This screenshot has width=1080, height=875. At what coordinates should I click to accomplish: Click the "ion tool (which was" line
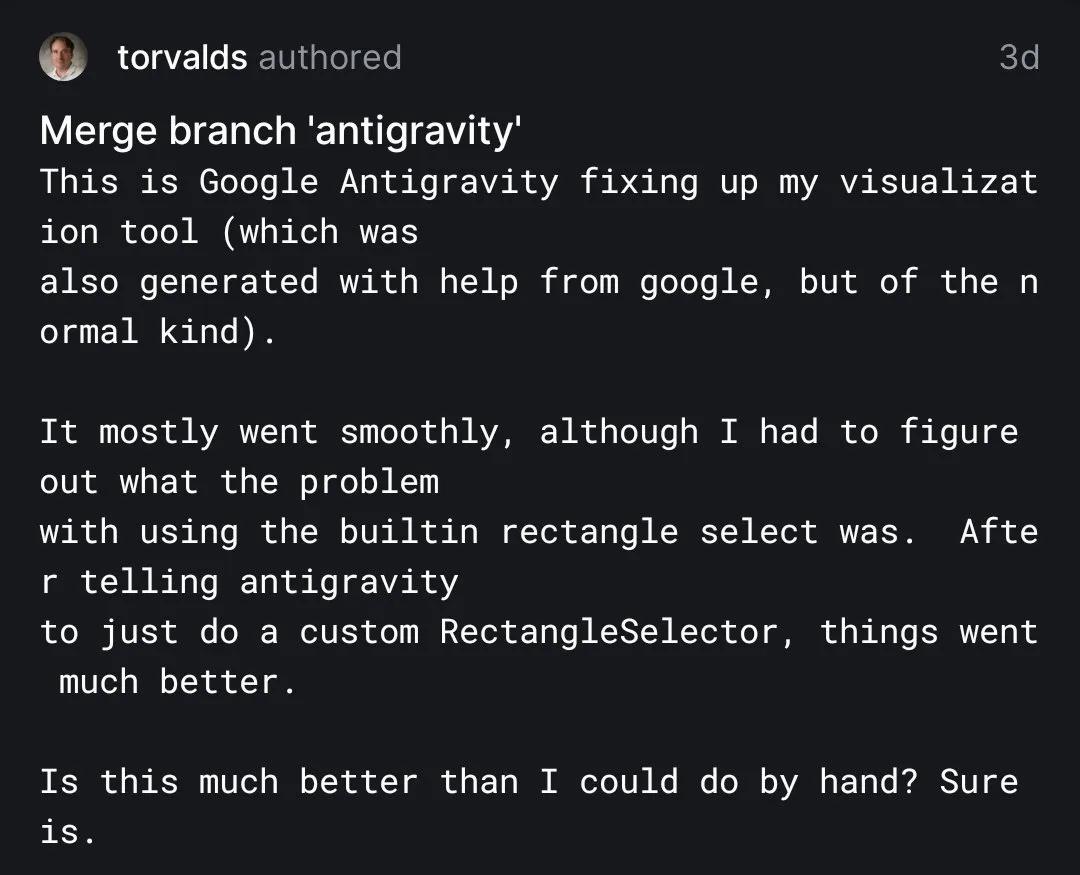228,232
